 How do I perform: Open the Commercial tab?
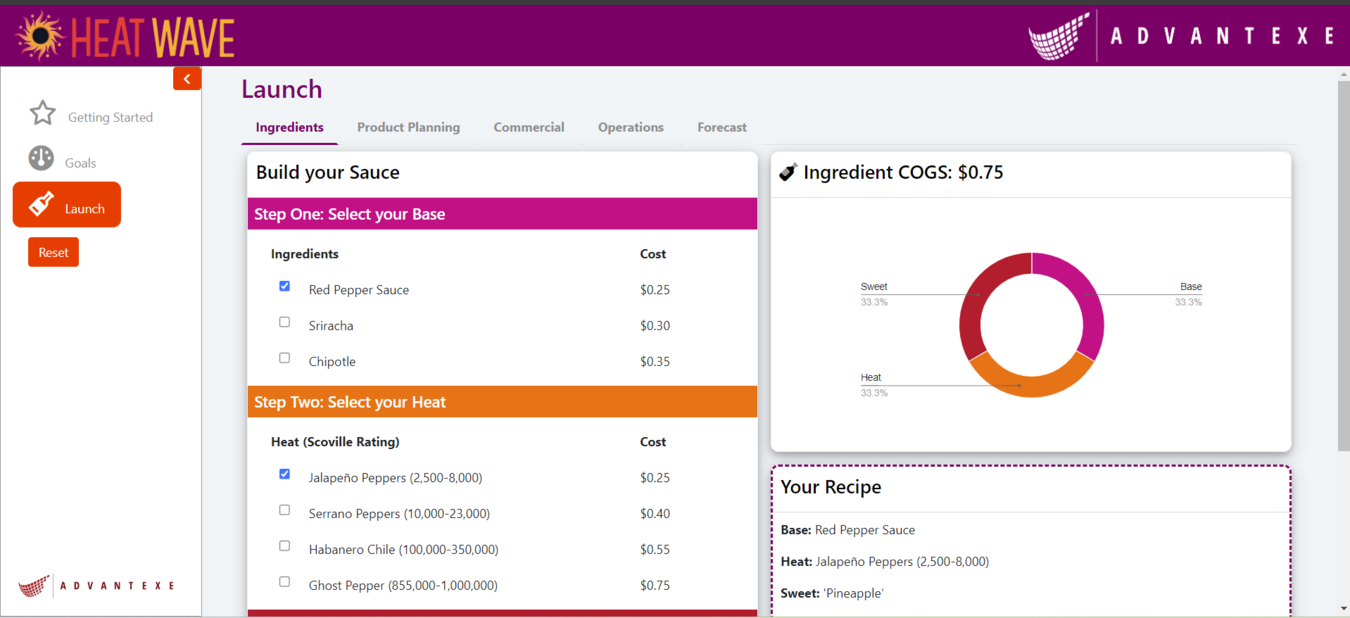click(529, 128)
